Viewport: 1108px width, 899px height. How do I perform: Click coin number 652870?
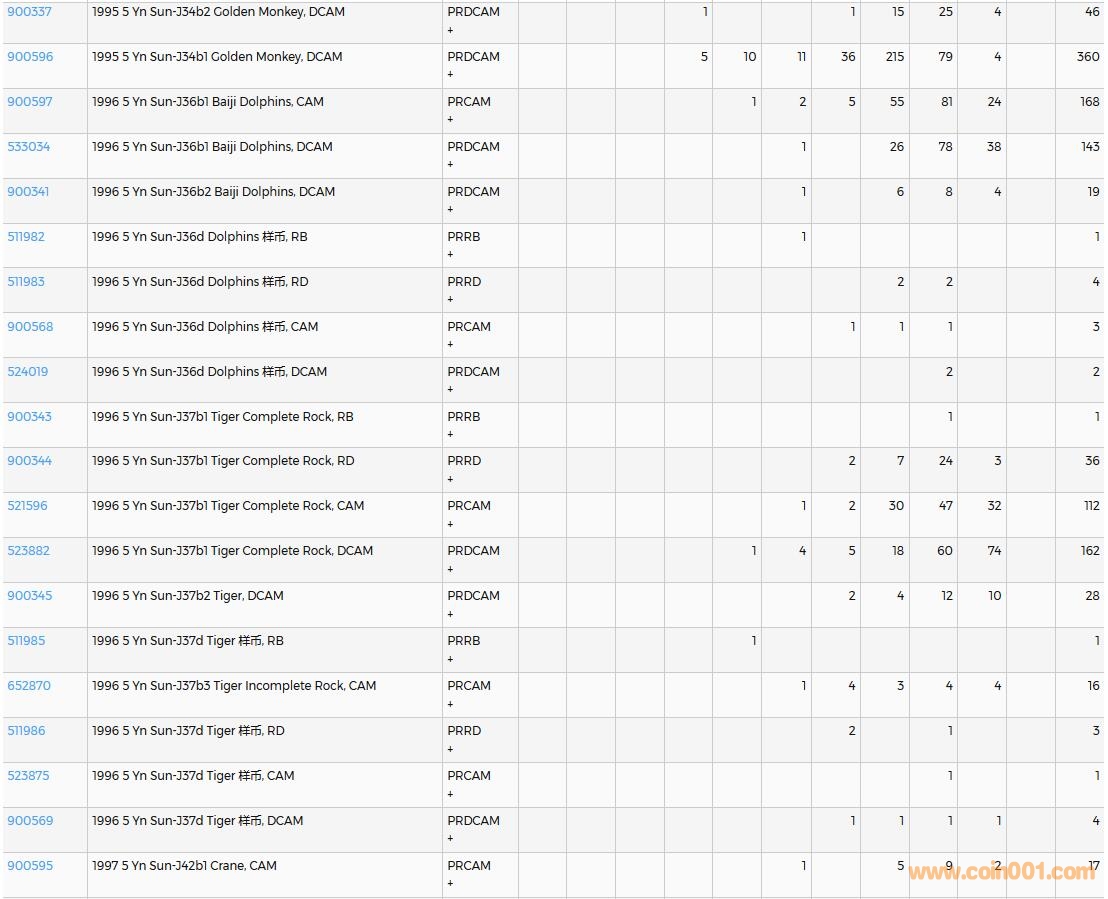click(x=29, y=686)
